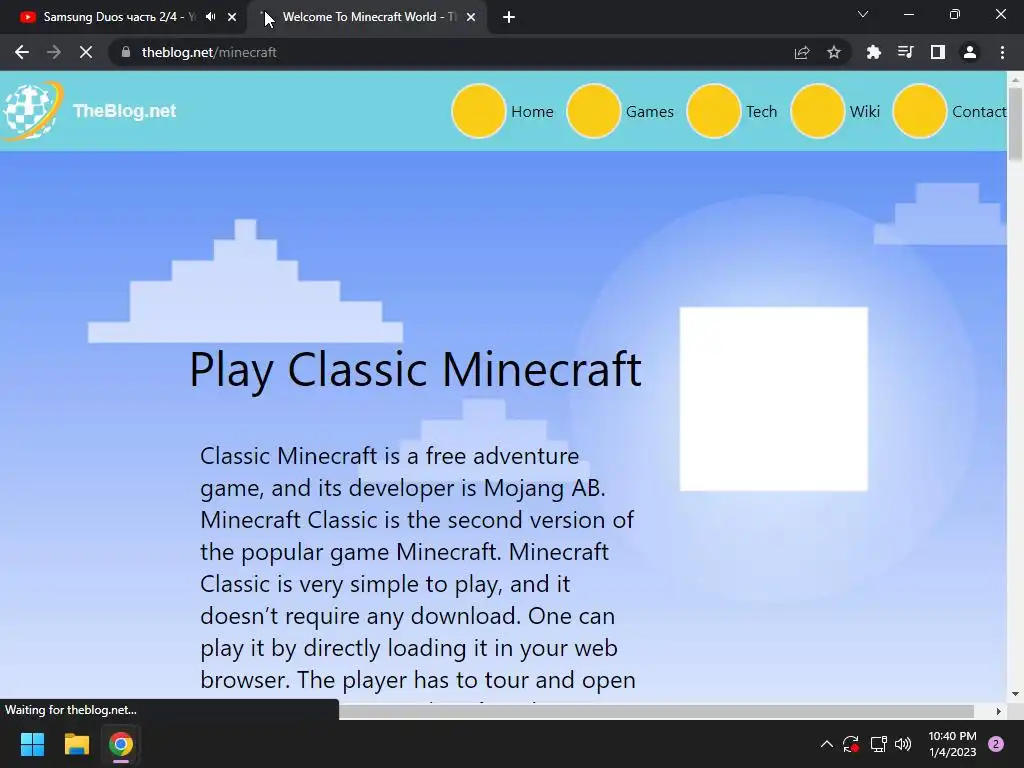Image resolution: width=1024 pixels, height=768 pixels.
Task: Click the forward navigation arrow
Action: coord(54,52)
